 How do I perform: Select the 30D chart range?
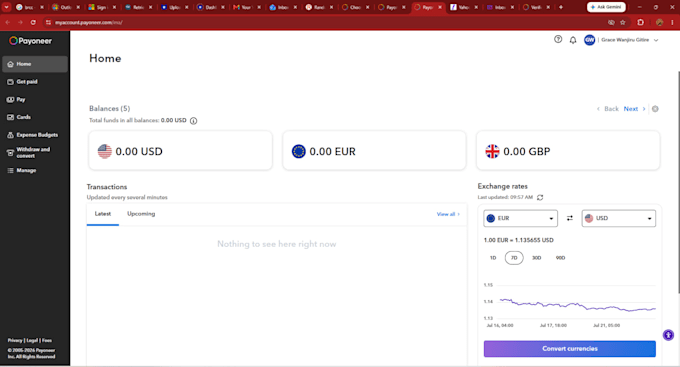pyautogui.click(x=536, y=258)
